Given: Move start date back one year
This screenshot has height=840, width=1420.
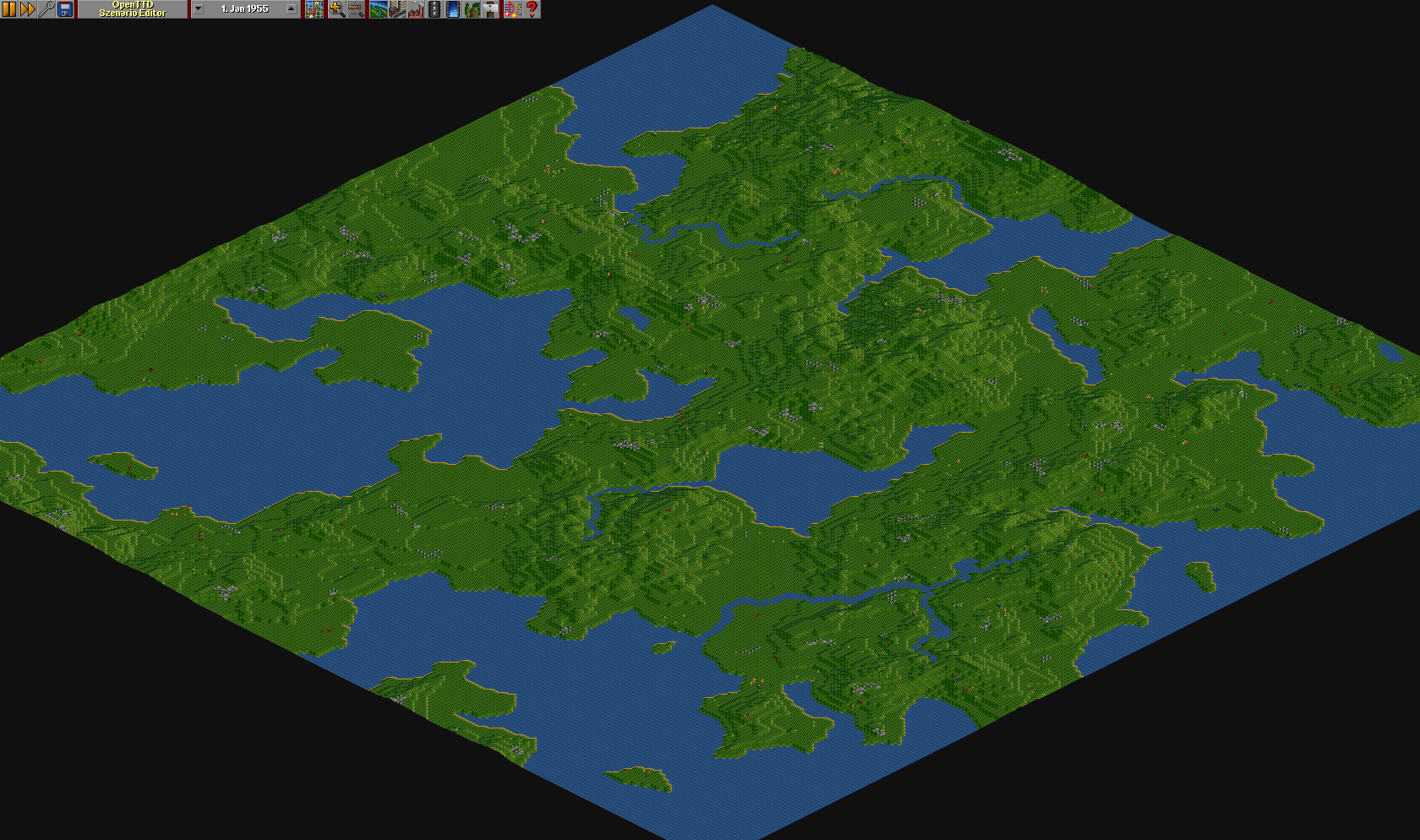Looking at the screenshot, I should click(198, 9).
